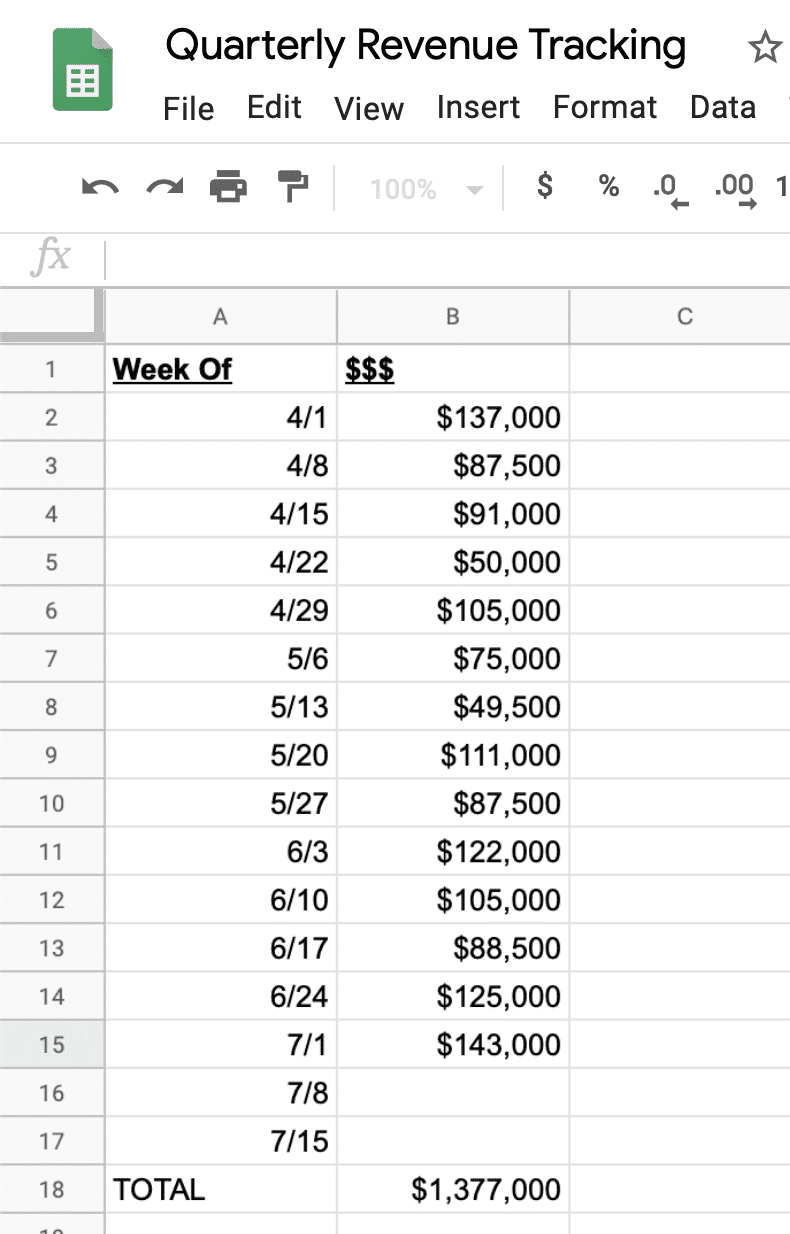Apply percent format icon
This screenshot has width=790, height=1234.
point(609,185)
